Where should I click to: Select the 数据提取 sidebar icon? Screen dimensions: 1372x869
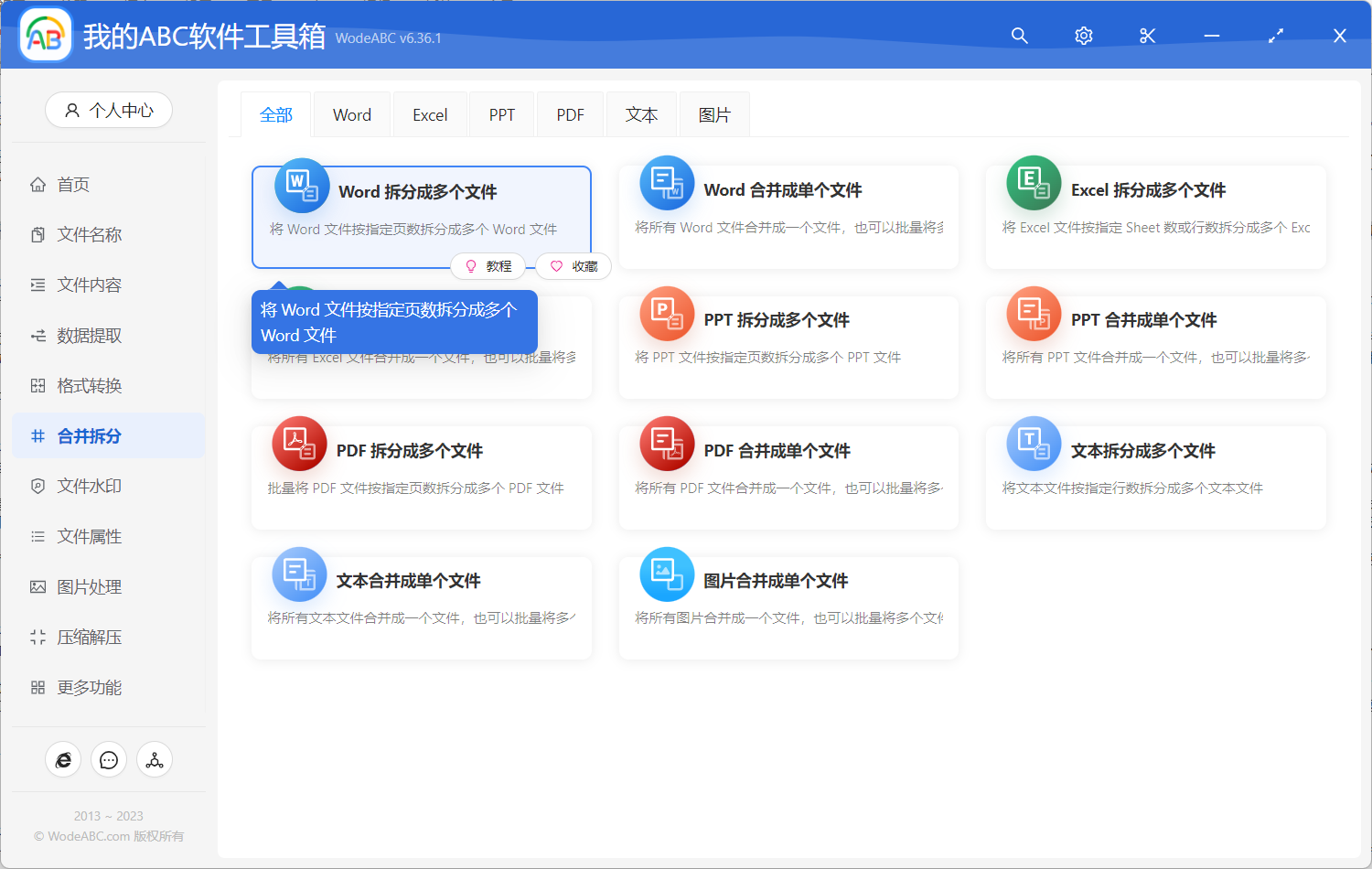click(38, 335)
